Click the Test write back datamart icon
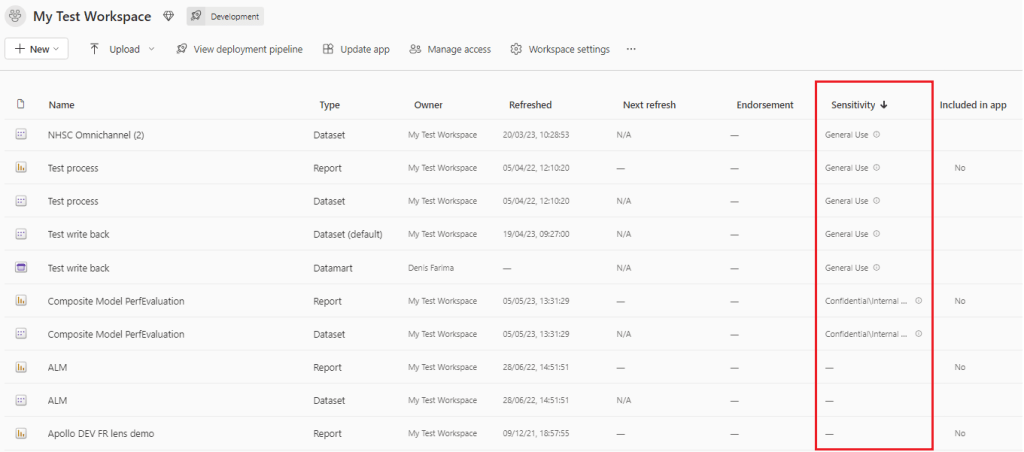 21,268
